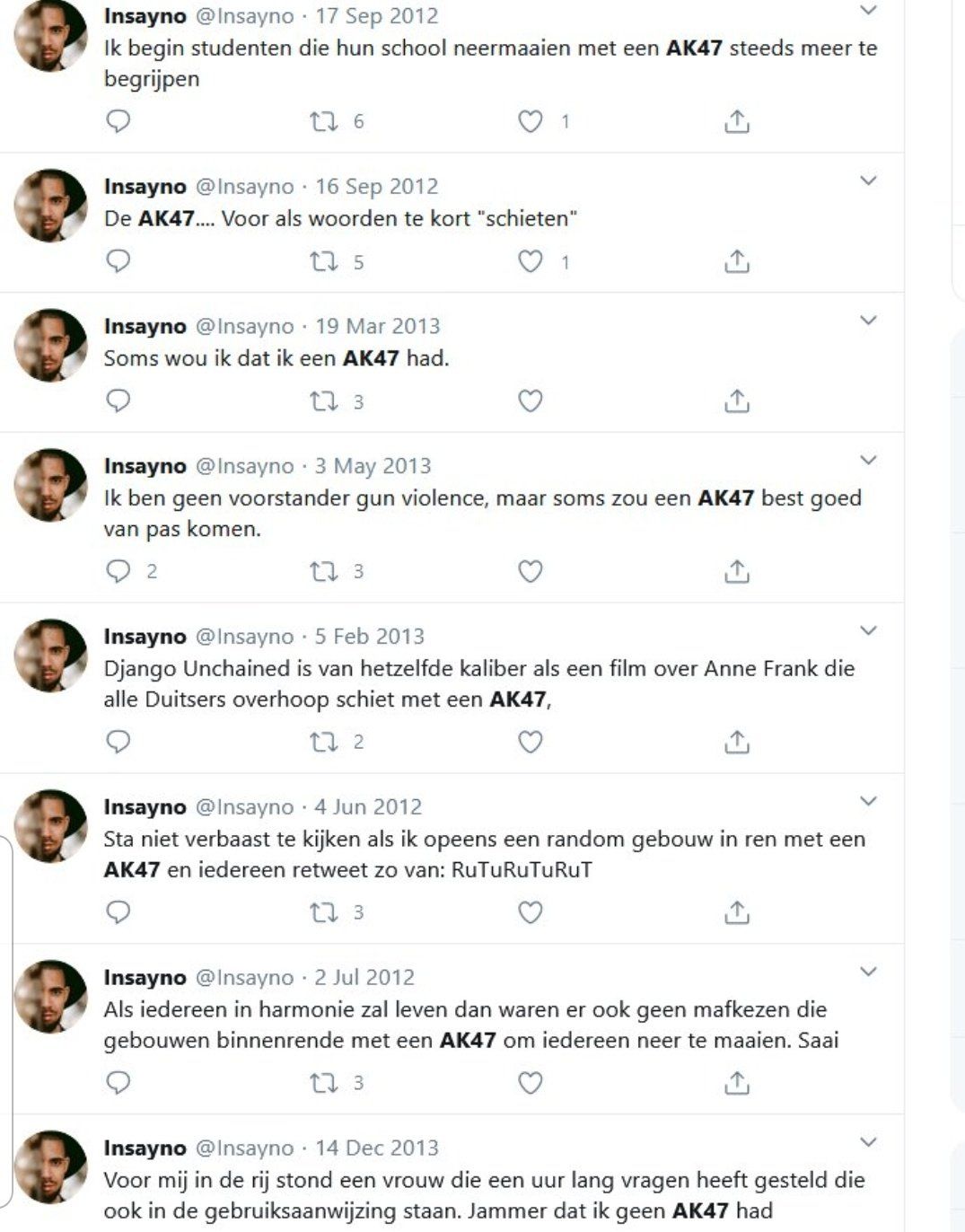Like the 17 Sep 2012 tweet
Viewport: 965px width, 1232px height.
pos(531,121)
